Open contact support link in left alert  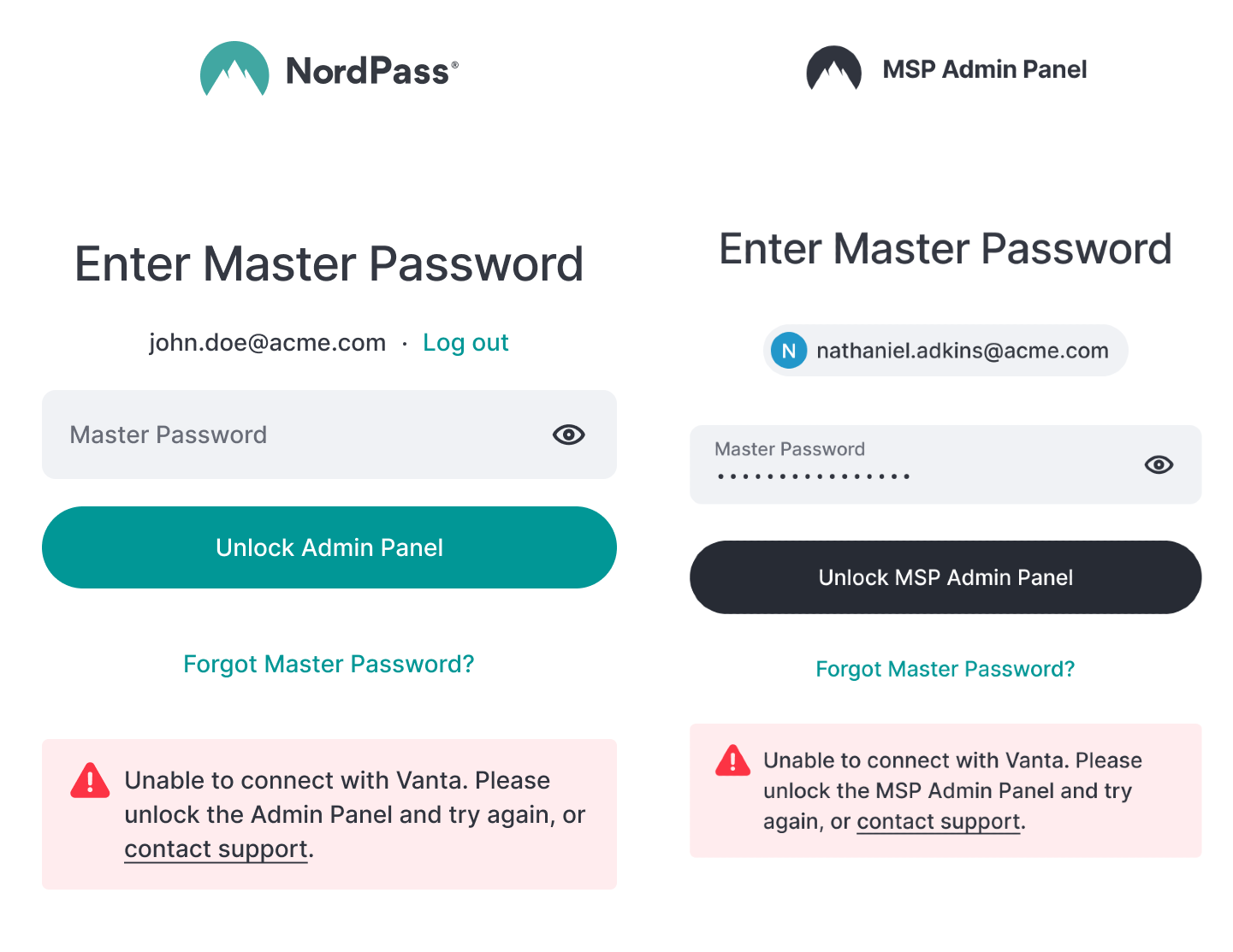tap(216, 849)
